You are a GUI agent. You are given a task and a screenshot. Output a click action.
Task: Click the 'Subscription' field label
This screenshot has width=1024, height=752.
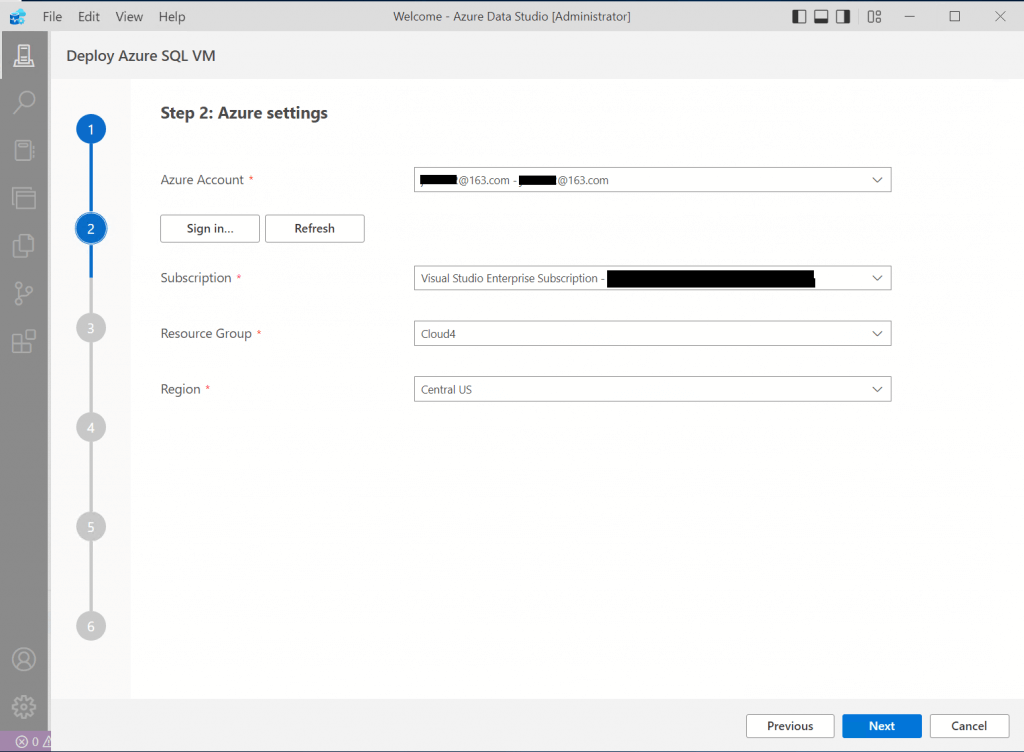(196, 278)
